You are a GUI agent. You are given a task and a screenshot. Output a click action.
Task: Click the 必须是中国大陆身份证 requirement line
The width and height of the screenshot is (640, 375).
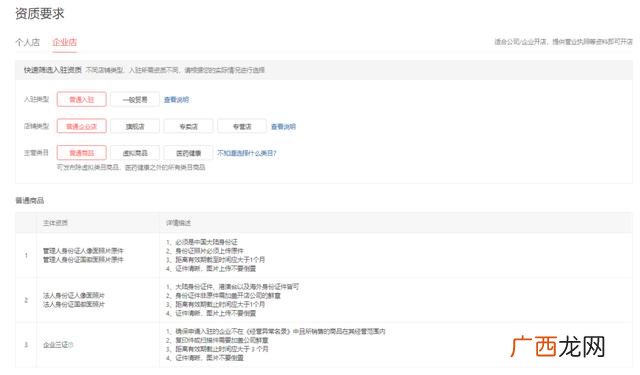coord(202,242)
